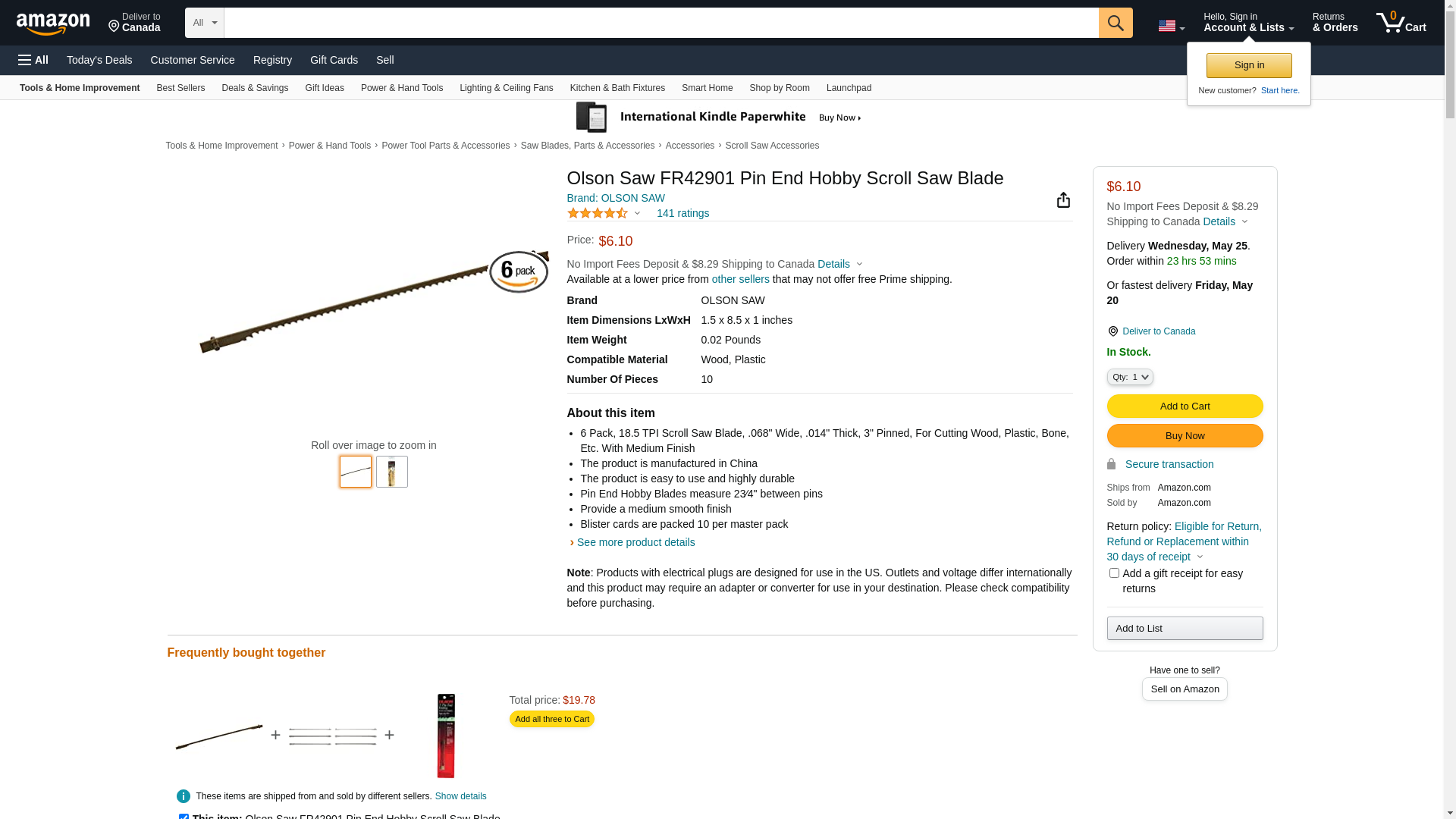Open Today's Deals menu item
Screen dimensions: 1456x819
(99, 60)
